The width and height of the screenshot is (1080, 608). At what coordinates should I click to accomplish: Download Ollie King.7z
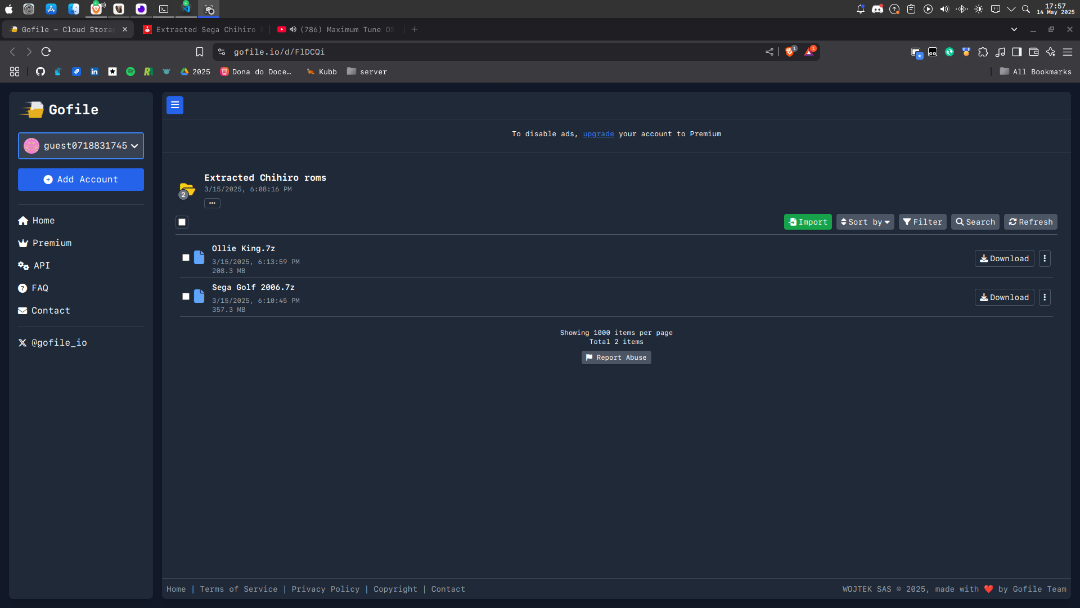coord(1004,259)
